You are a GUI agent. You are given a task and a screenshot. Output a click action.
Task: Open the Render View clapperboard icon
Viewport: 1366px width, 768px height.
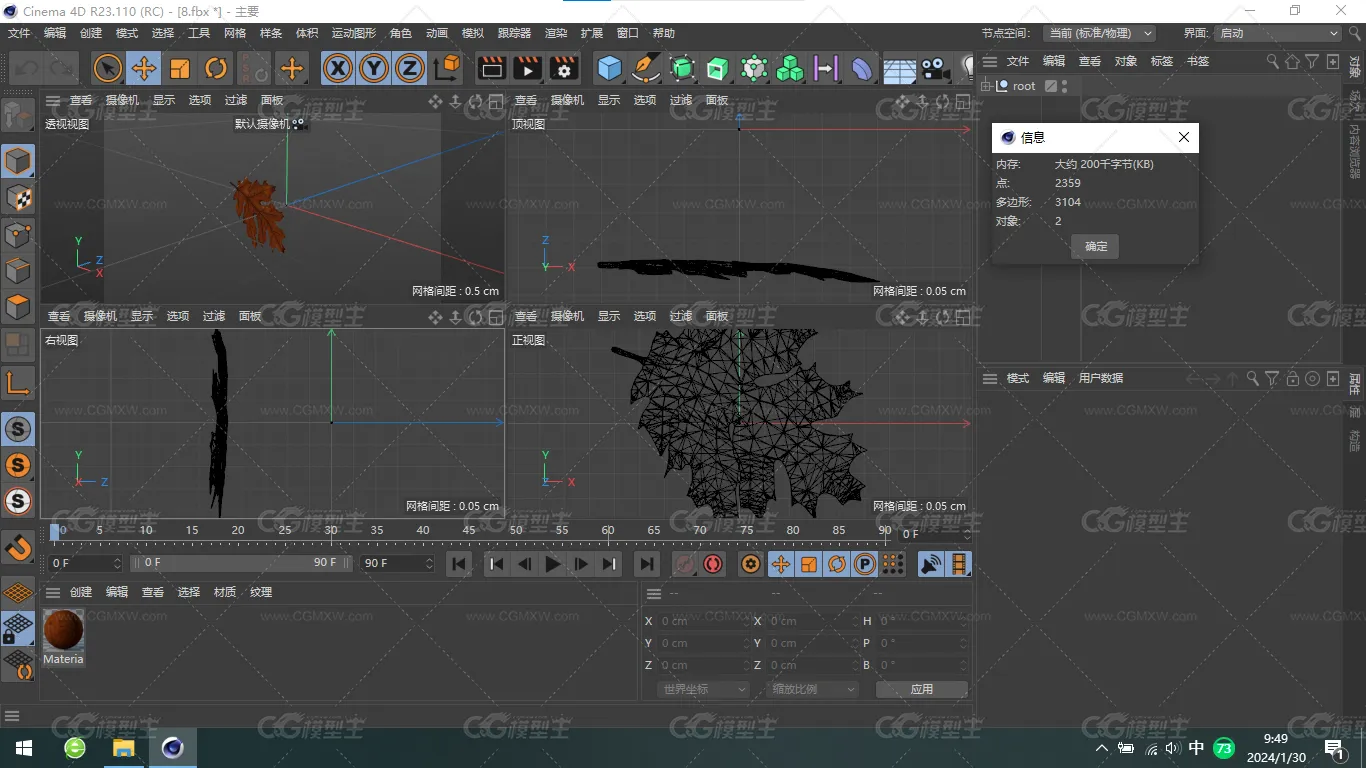(x=491, y=68)
